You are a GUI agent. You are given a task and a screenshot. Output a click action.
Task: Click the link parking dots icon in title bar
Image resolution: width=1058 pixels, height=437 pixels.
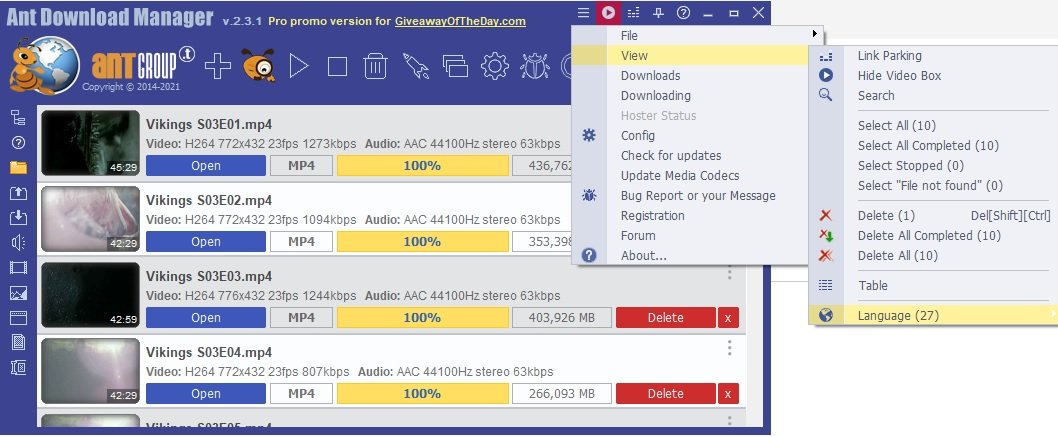[x=633, y=12]
